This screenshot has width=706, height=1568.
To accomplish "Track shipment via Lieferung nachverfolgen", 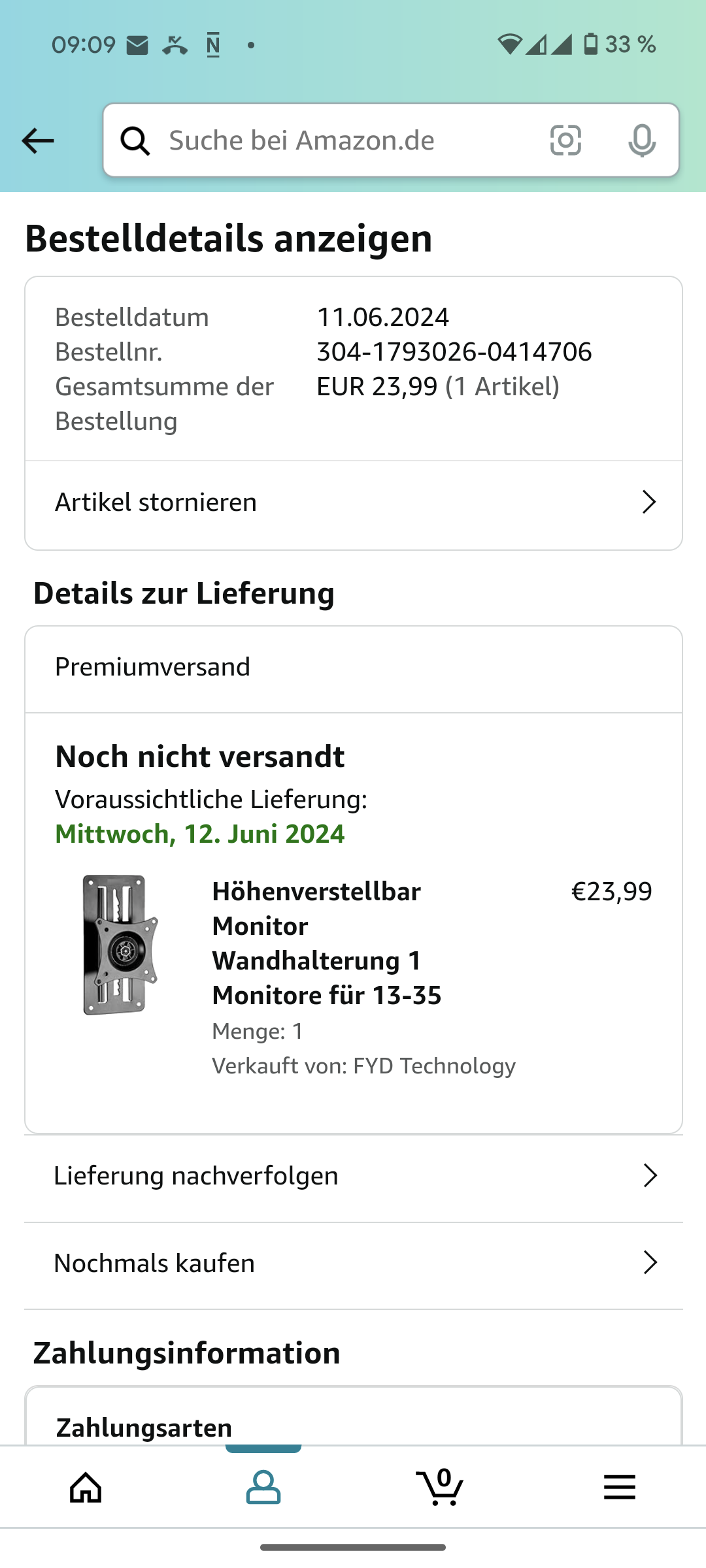I will pyautogui.click(x=196, y=1175).
